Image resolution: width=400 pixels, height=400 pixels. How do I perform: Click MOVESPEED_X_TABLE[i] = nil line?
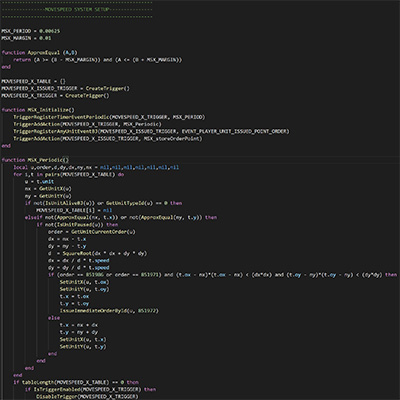coord(74,210)
